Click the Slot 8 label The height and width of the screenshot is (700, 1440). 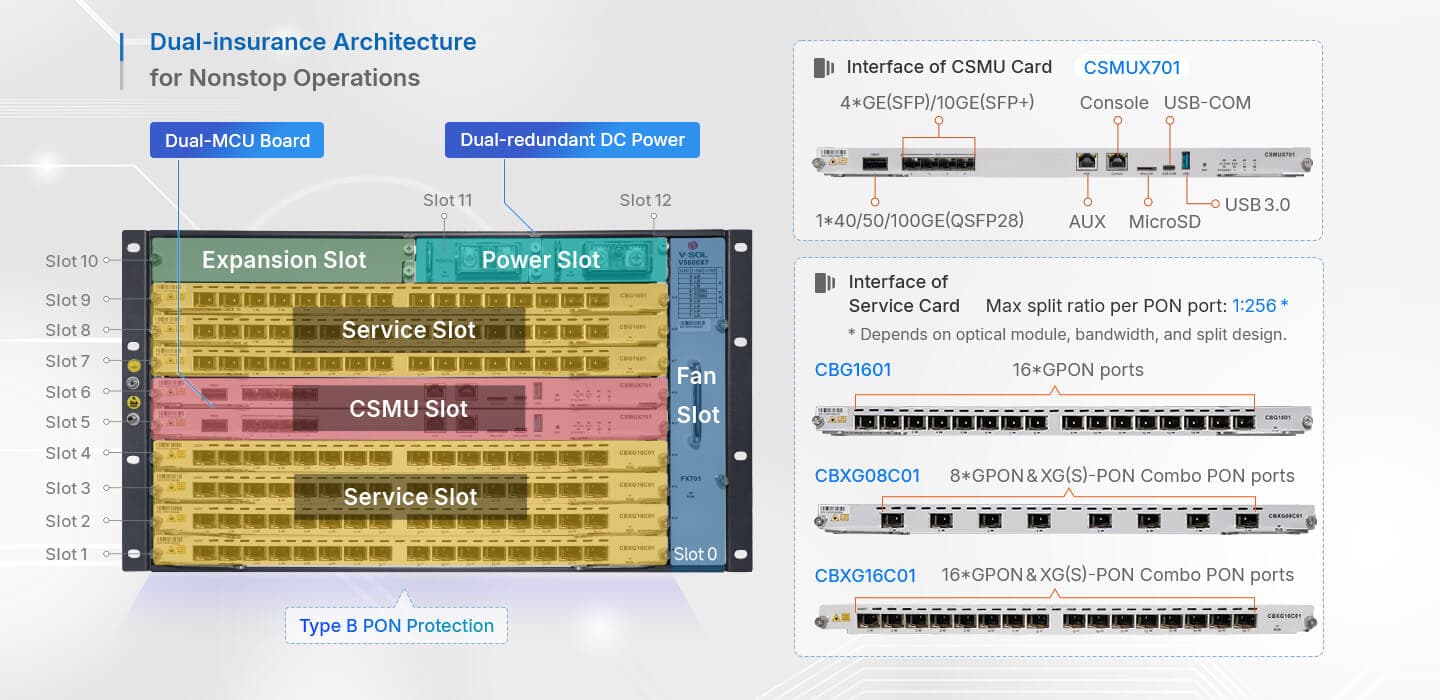tap(67, 330)
